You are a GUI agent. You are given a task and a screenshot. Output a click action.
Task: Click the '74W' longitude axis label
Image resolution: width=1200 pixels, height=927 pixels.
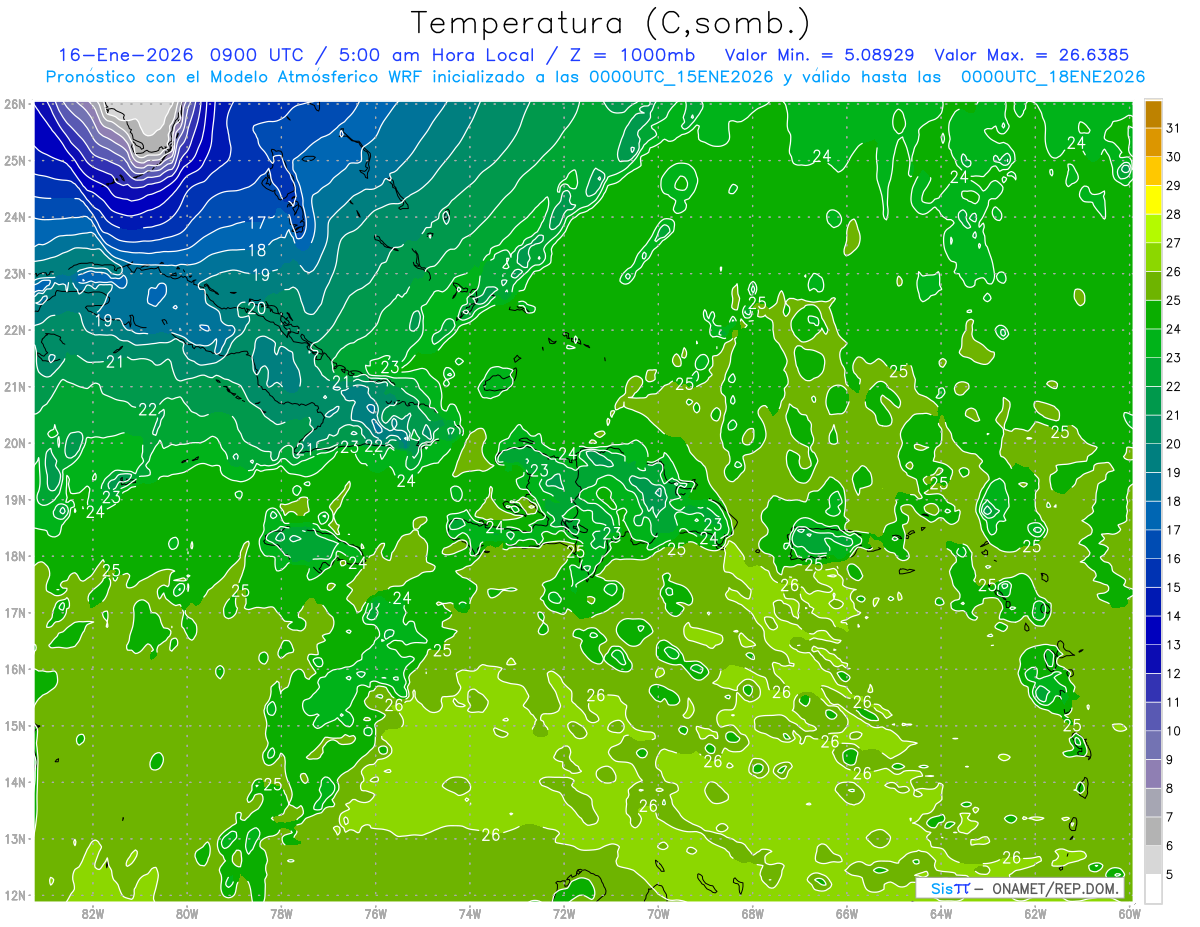470,913
